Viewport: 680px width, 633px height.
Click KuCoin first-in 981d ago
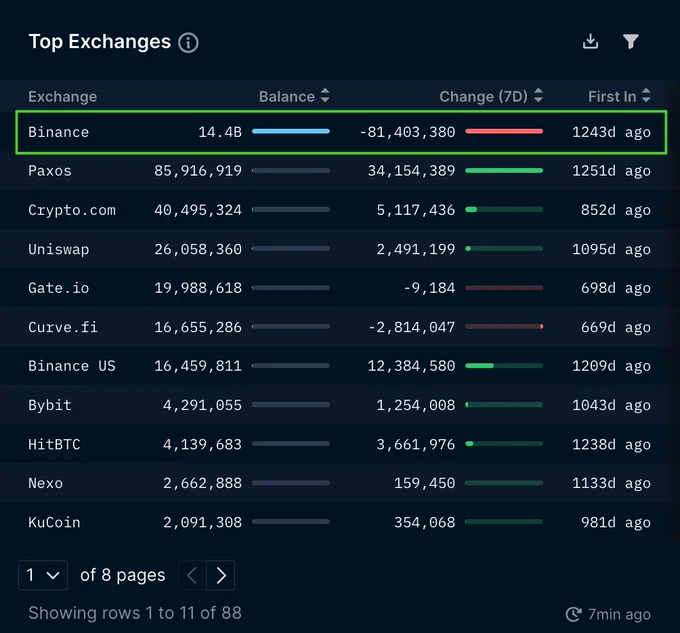coord(616,522)
